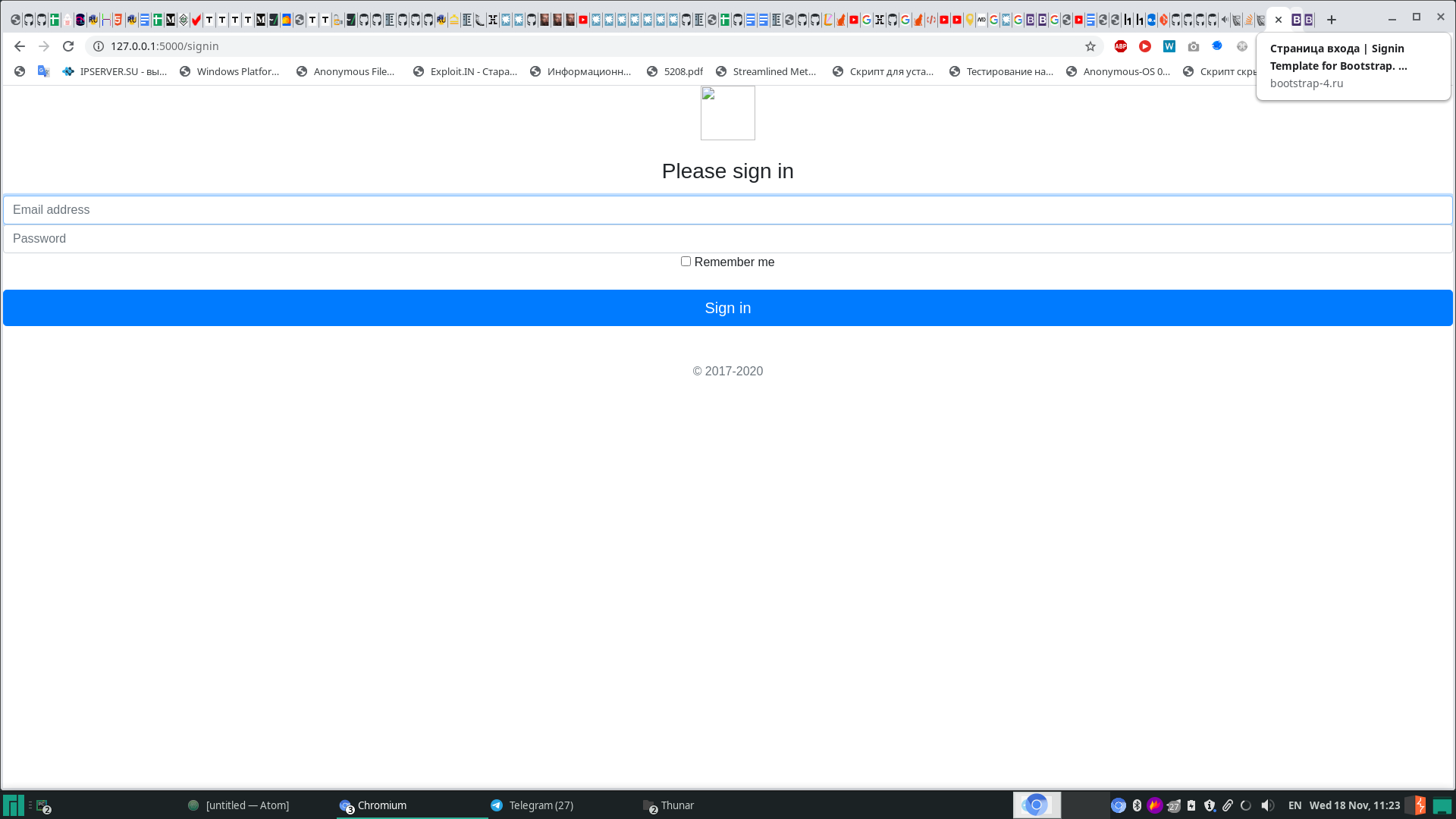This screenshot has width=1456, height=819.
Task: Click the volume speaker tray icon
Action: (1267, 805)
